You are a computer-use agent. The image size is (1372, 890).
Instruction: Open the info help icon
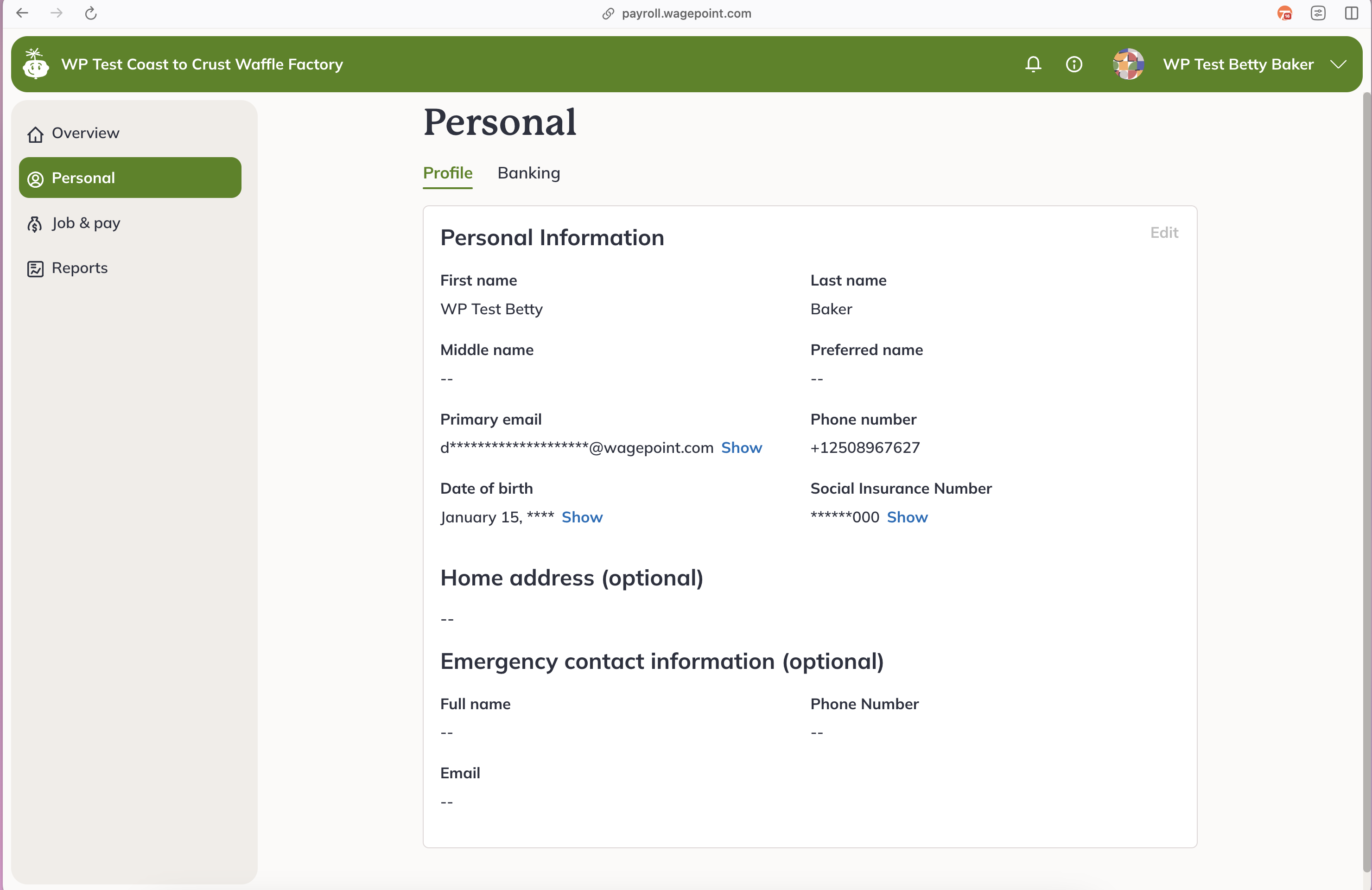[1073, 64]
